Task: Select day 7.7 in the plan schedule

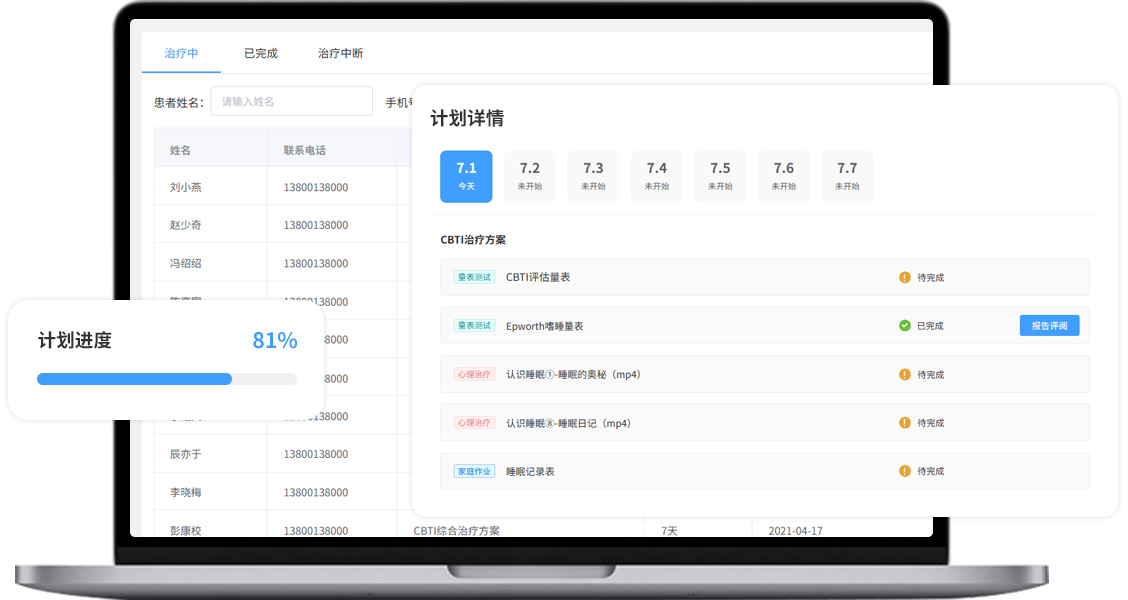Action: [x=847, y=176]
